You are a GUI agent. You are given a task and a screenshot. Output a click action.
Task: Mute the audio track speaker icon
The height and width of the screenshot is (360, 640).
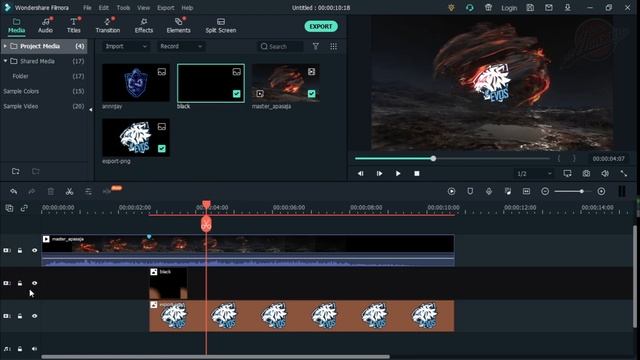tap(34, 349)
